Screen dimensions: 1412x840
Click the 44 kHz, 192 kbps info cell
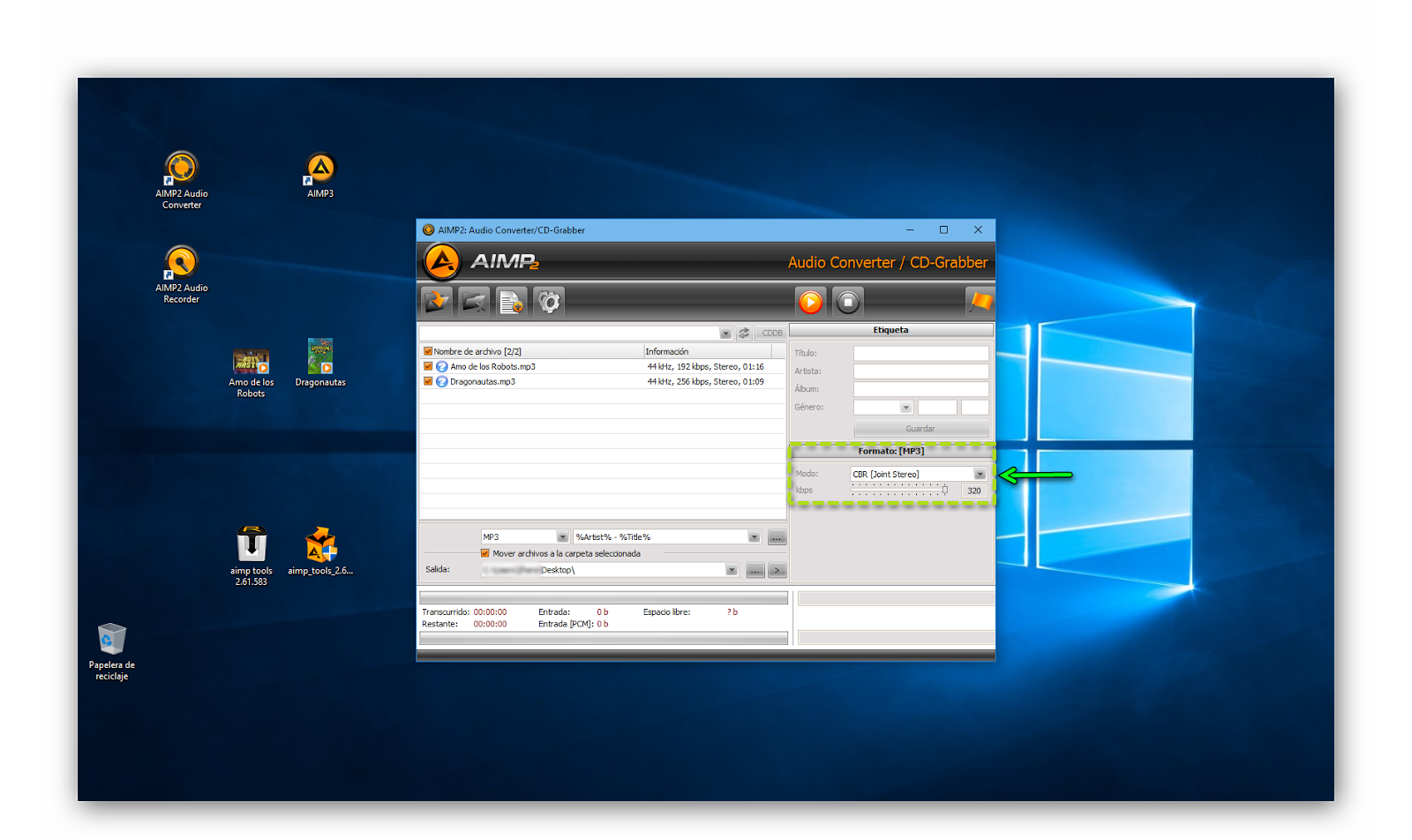(x=705, y=366)
